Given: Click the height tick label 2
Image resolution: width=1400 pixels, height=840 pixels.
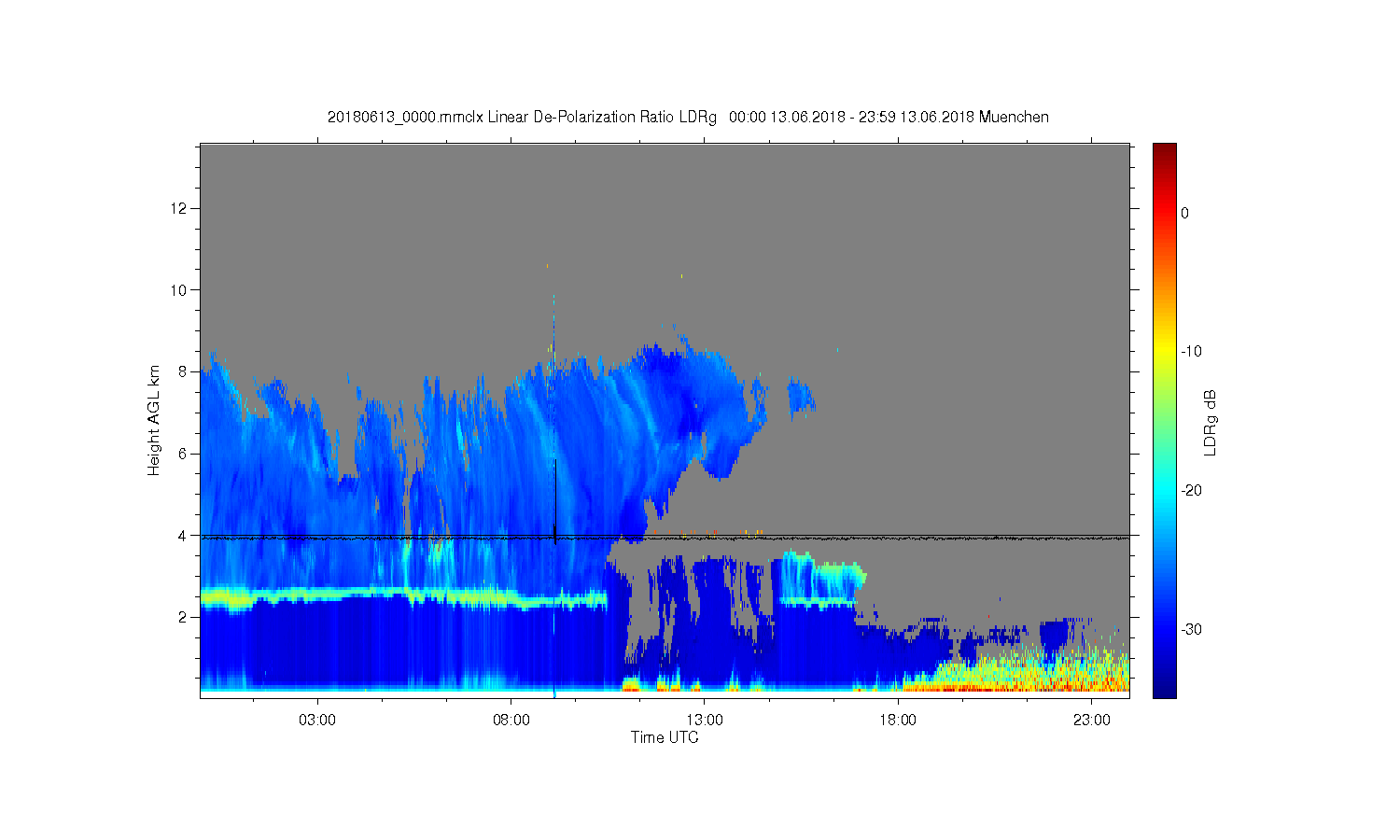Looking at the screenshot, I should tap(184, 617).
